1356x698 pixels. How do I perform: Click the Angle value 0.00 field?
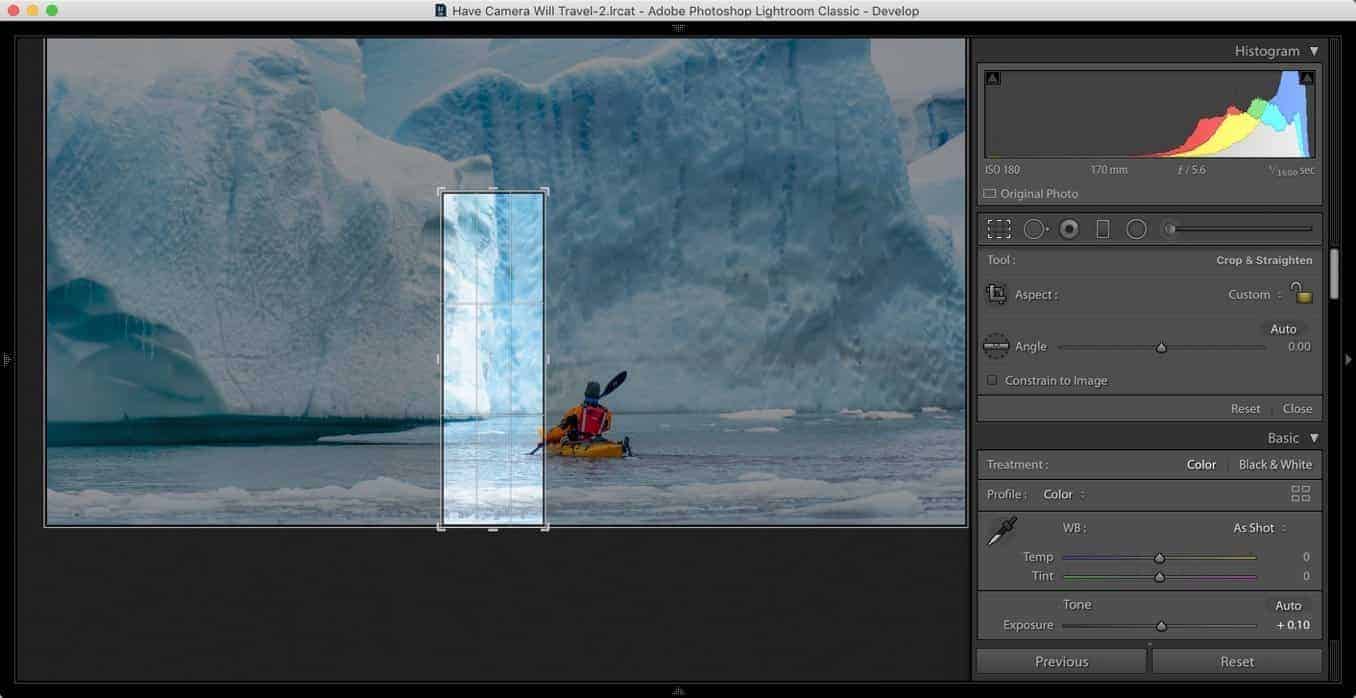1298,347
